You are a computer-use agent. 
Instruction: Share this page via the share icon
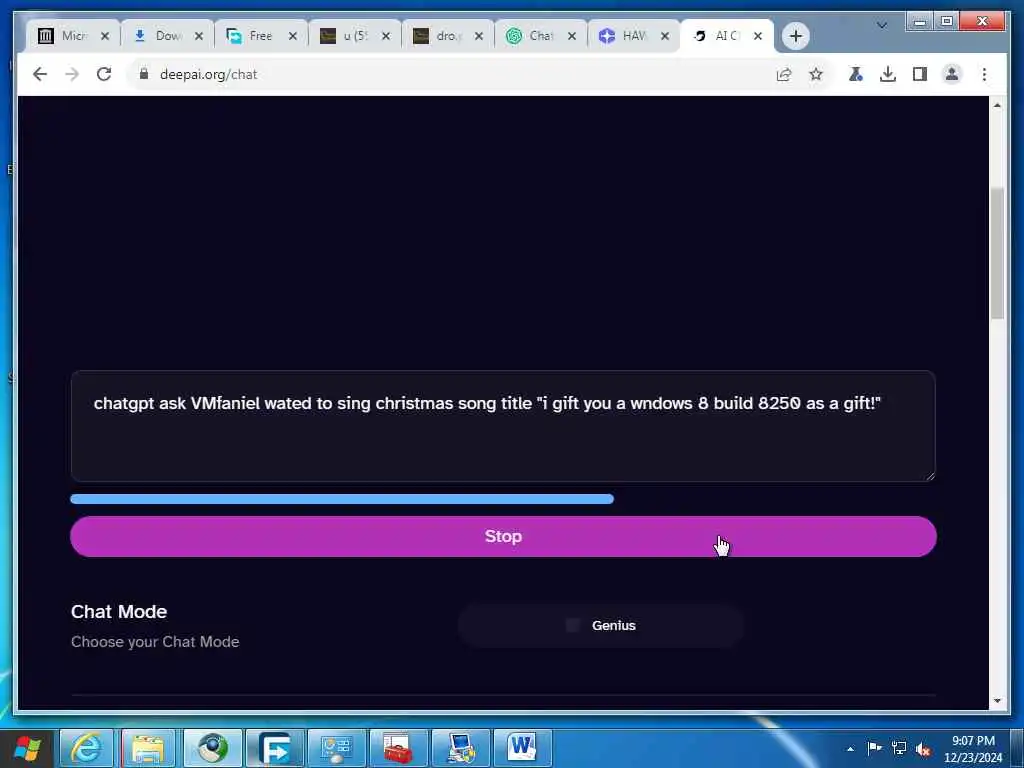tap(784, 74)
